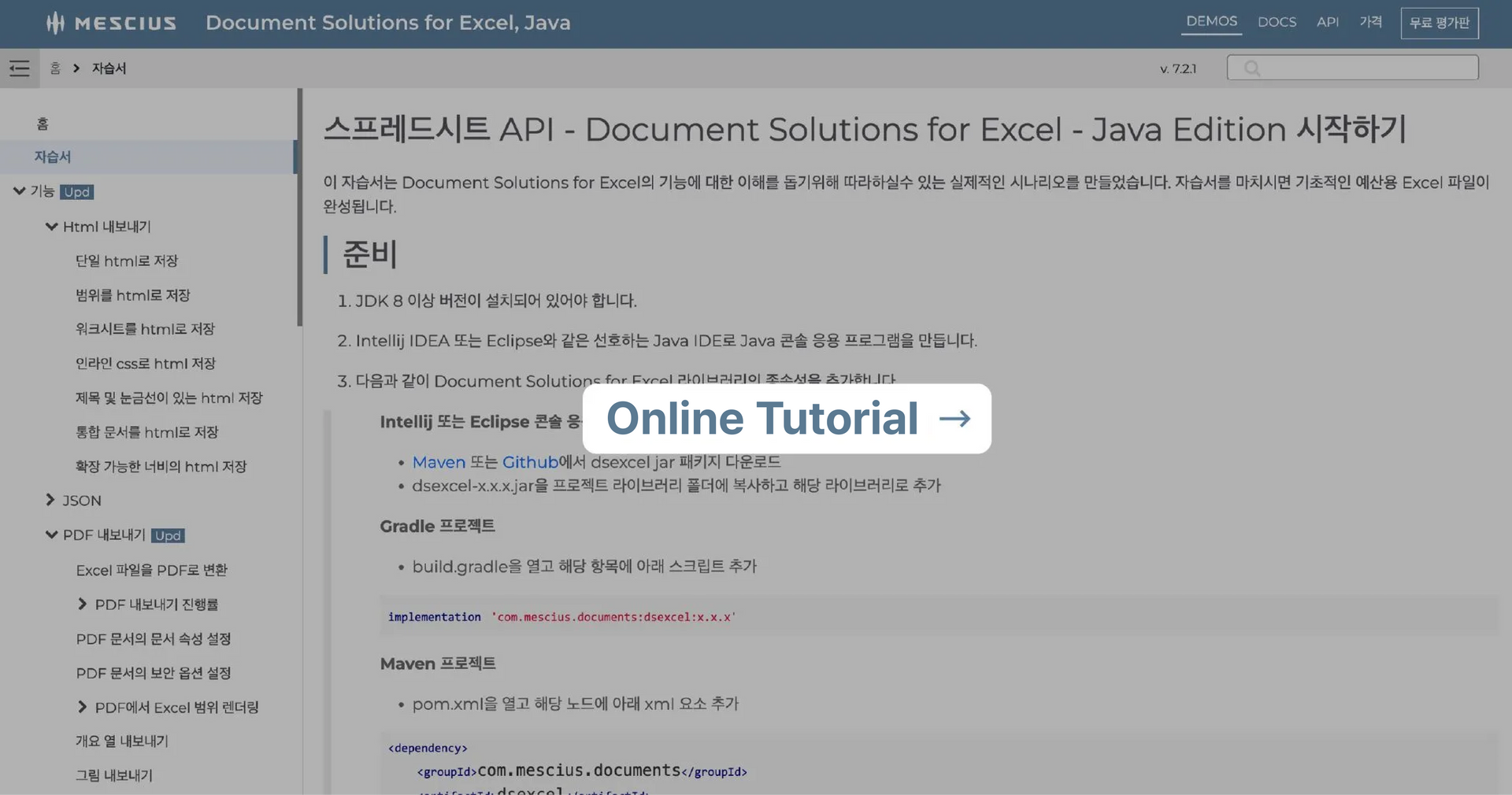Image resolution: width=1512 pixels, height=795 pixels.
Task: Open 개요 열 내보내기 demo
Action: (122, 741)
